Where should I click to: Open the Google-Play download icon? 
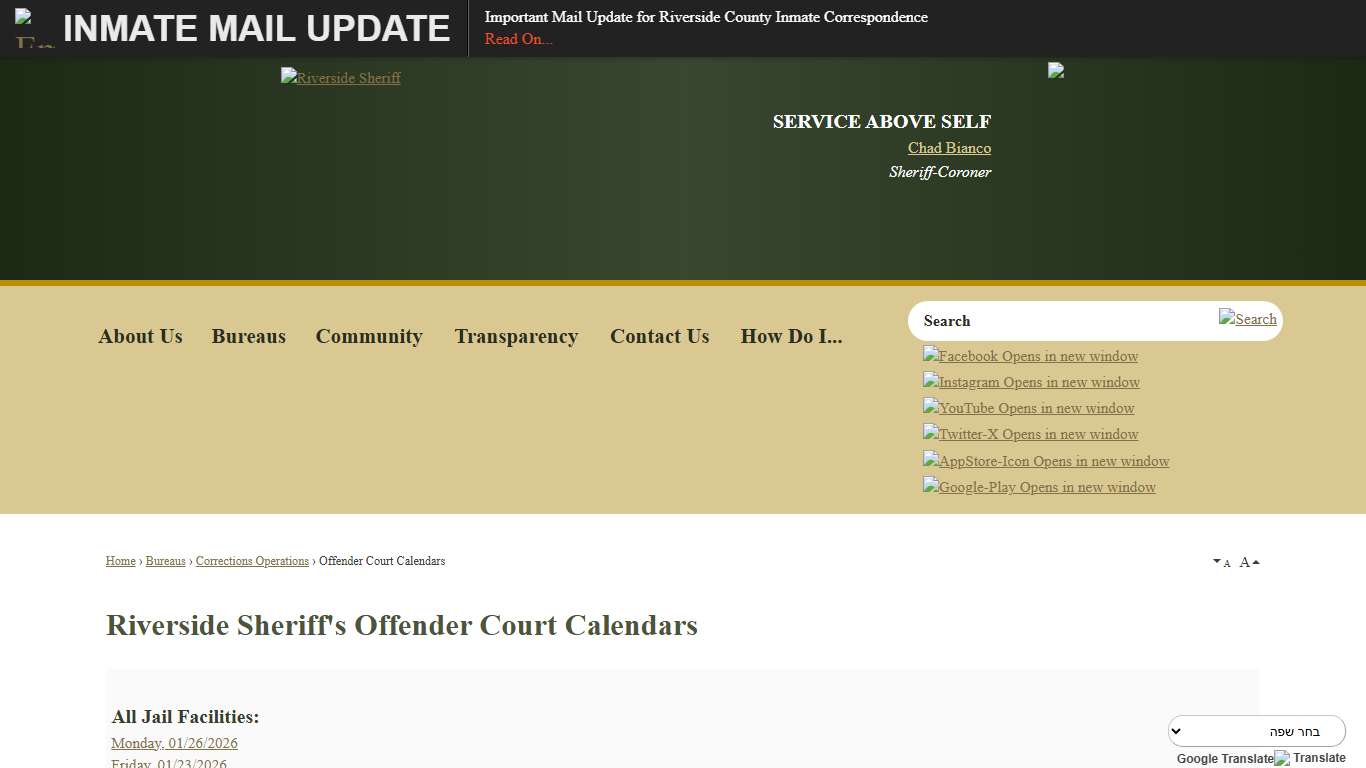1039,487
